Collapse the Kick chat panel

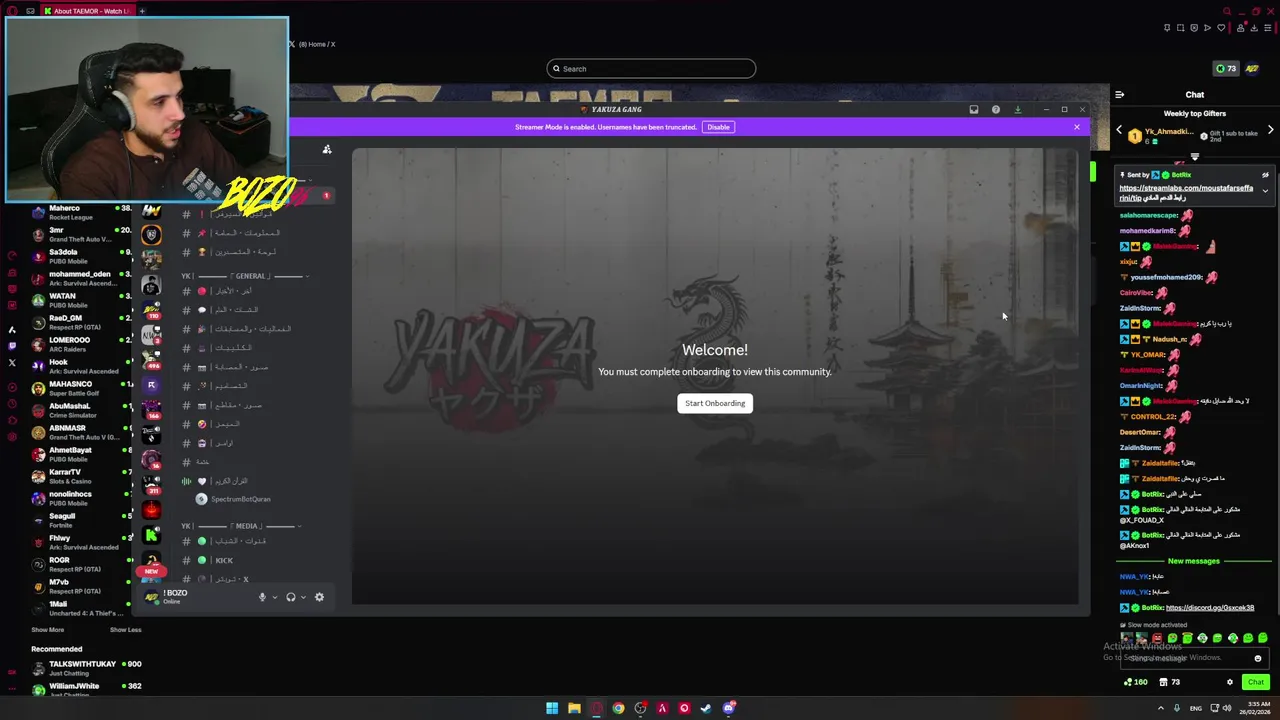1119,95
